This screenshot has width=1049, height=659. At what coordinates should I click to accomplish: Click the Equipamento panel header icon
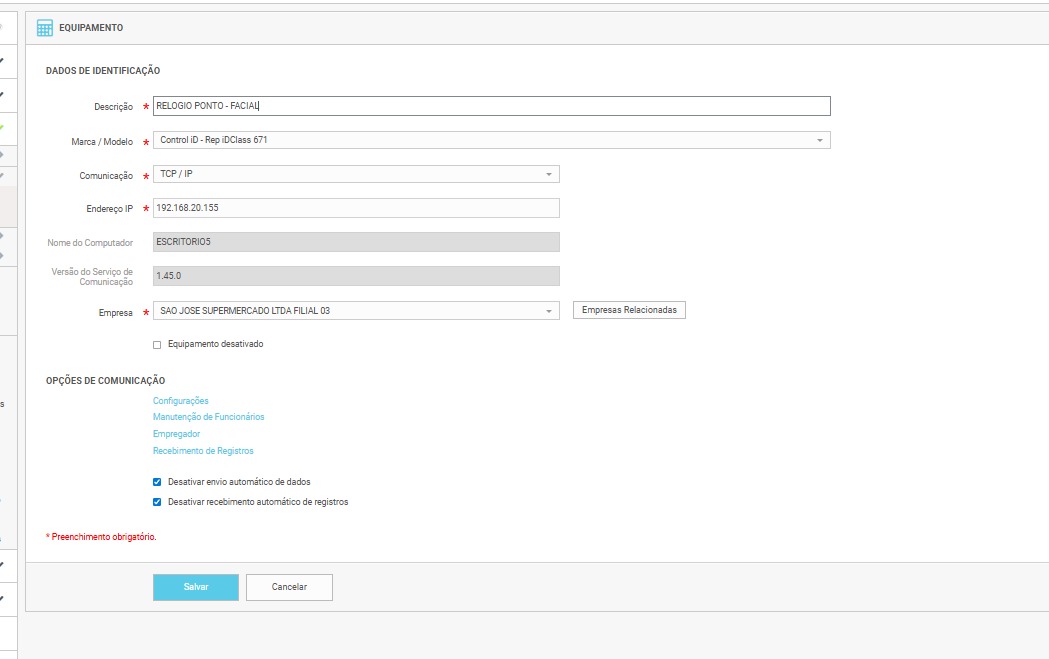coord(45,28)
